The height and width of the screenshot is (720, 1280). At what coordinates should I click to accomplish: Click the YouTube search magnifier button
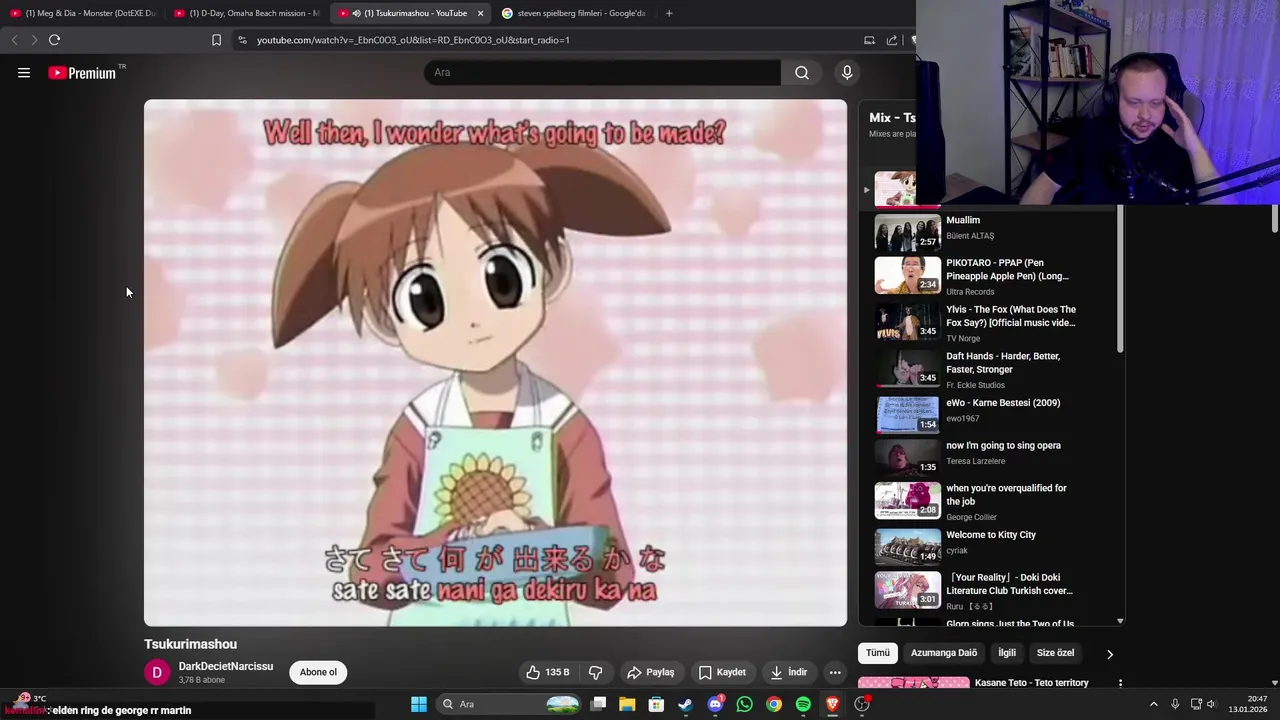coord(802,72)
